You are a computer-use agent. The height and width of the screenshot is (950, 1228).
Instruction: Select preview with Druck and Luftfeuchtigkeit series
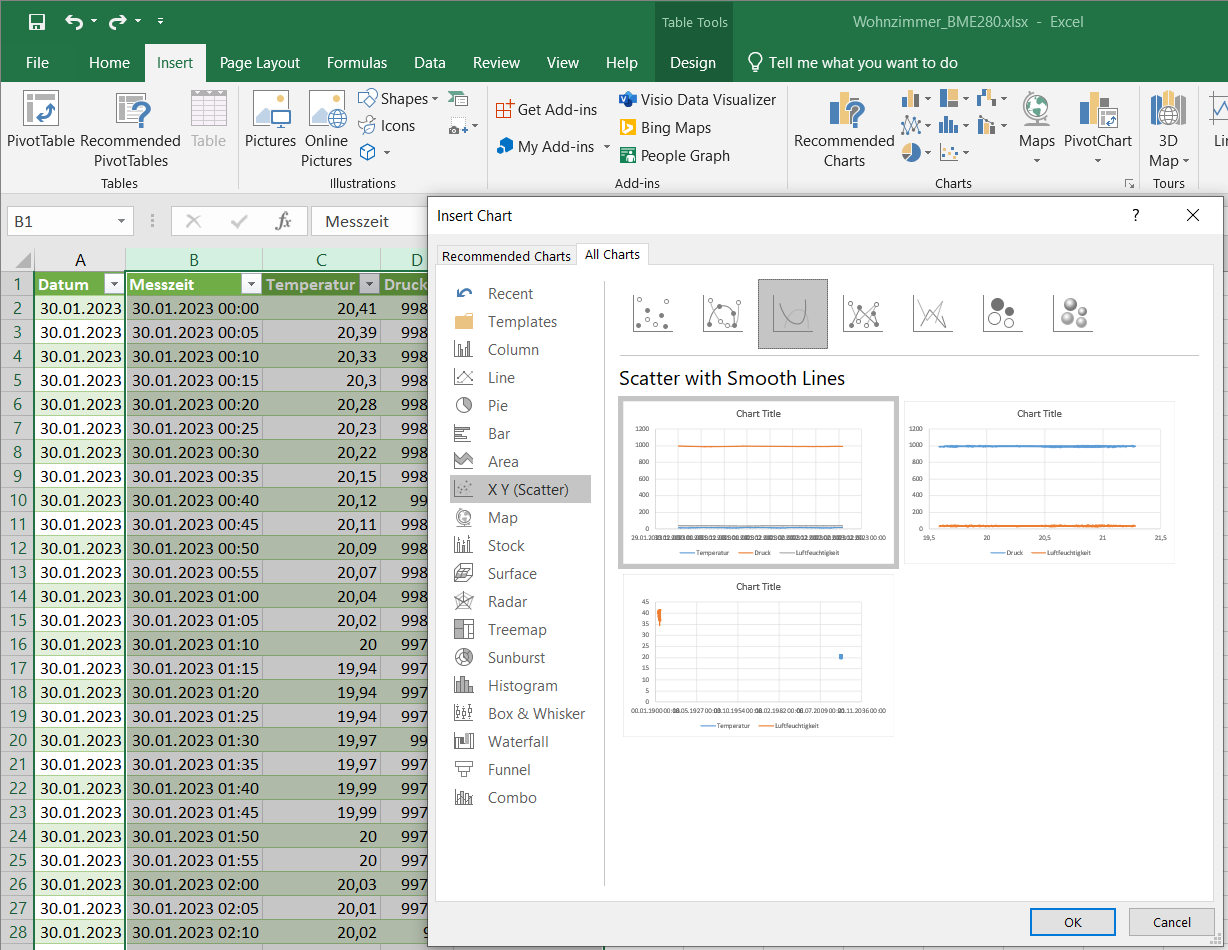pos(1040,482)
